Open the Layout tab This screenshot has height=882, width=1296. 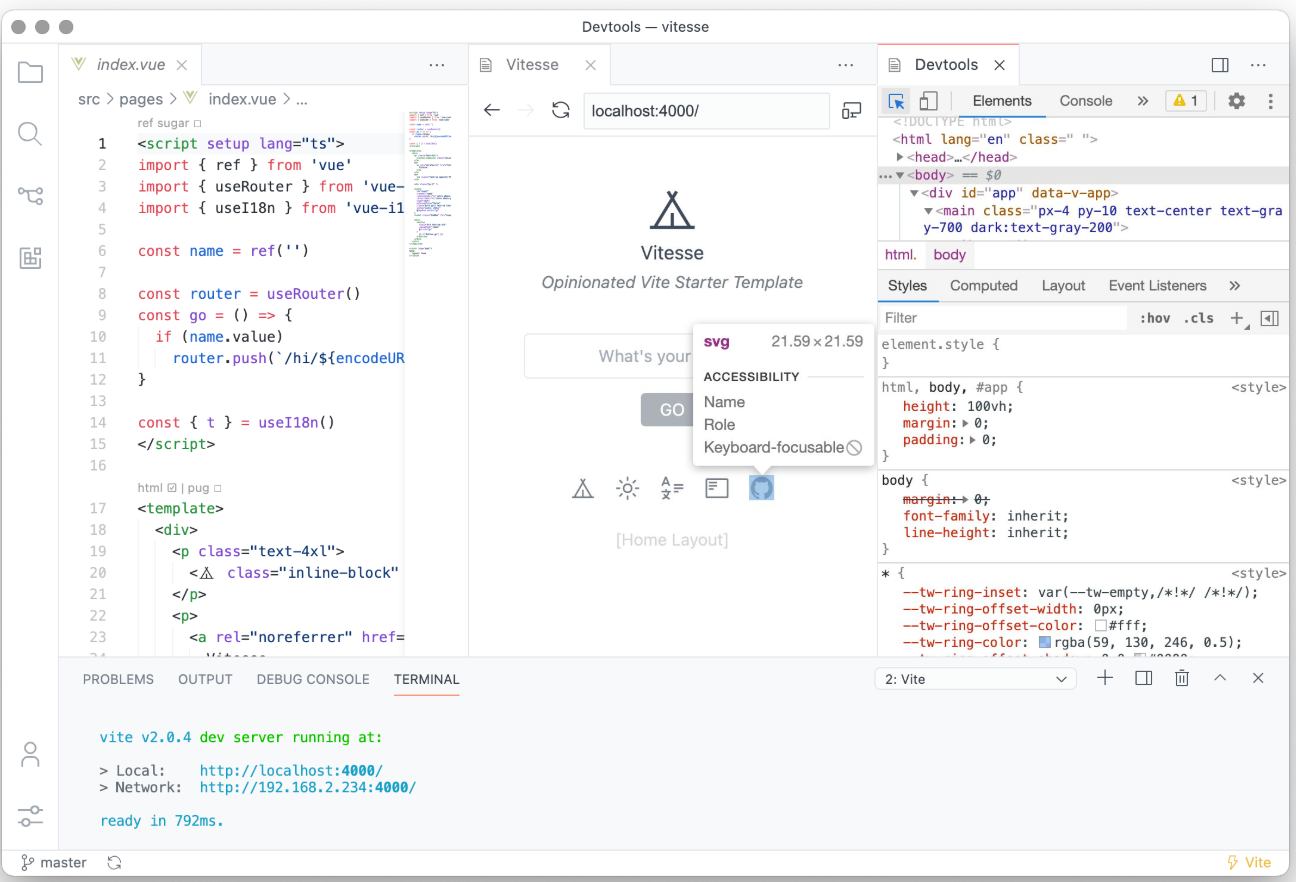click(x=1063, y=285)
